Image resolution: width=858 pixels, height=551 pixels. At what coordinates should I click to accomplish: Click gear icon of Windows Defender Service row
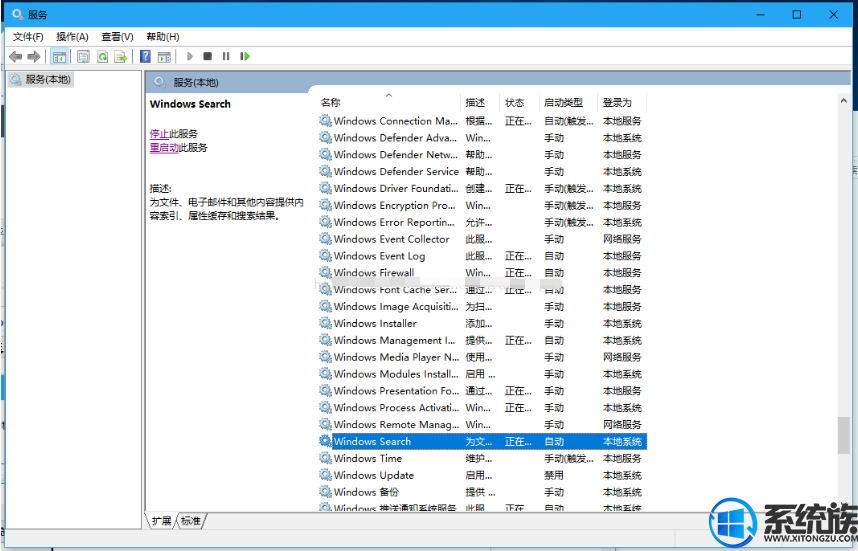[x=326, y=171]
